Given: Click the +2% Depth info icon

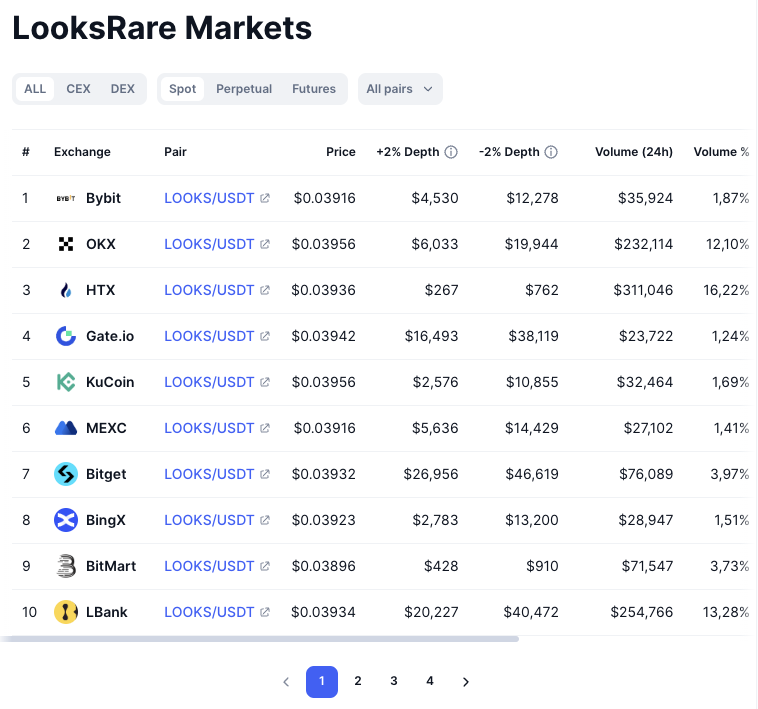Looking at the screenshot, I should tap(451, 152).
